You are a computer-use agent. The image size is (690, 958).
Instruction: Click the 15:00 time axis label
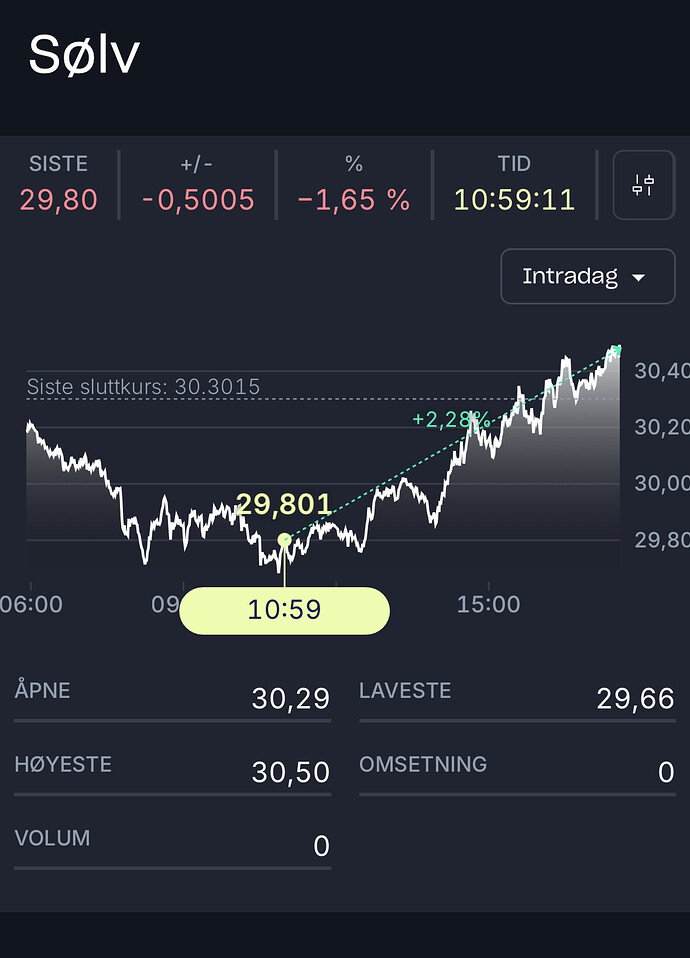point(488,604)
